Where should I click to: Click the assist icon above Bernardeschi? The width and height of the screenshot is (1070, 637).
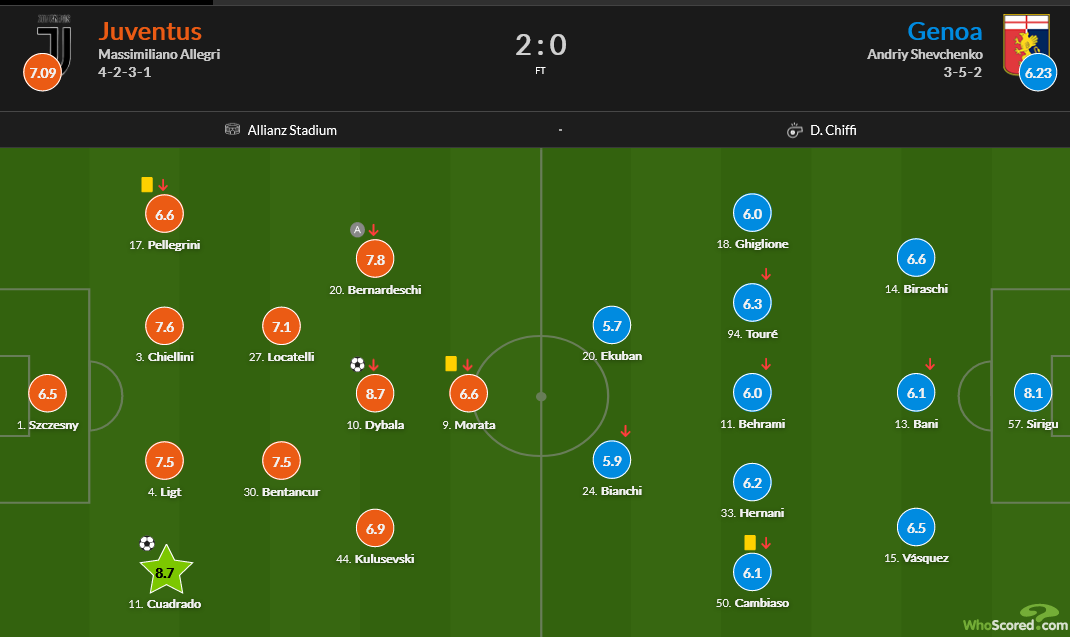coord(357,230)
